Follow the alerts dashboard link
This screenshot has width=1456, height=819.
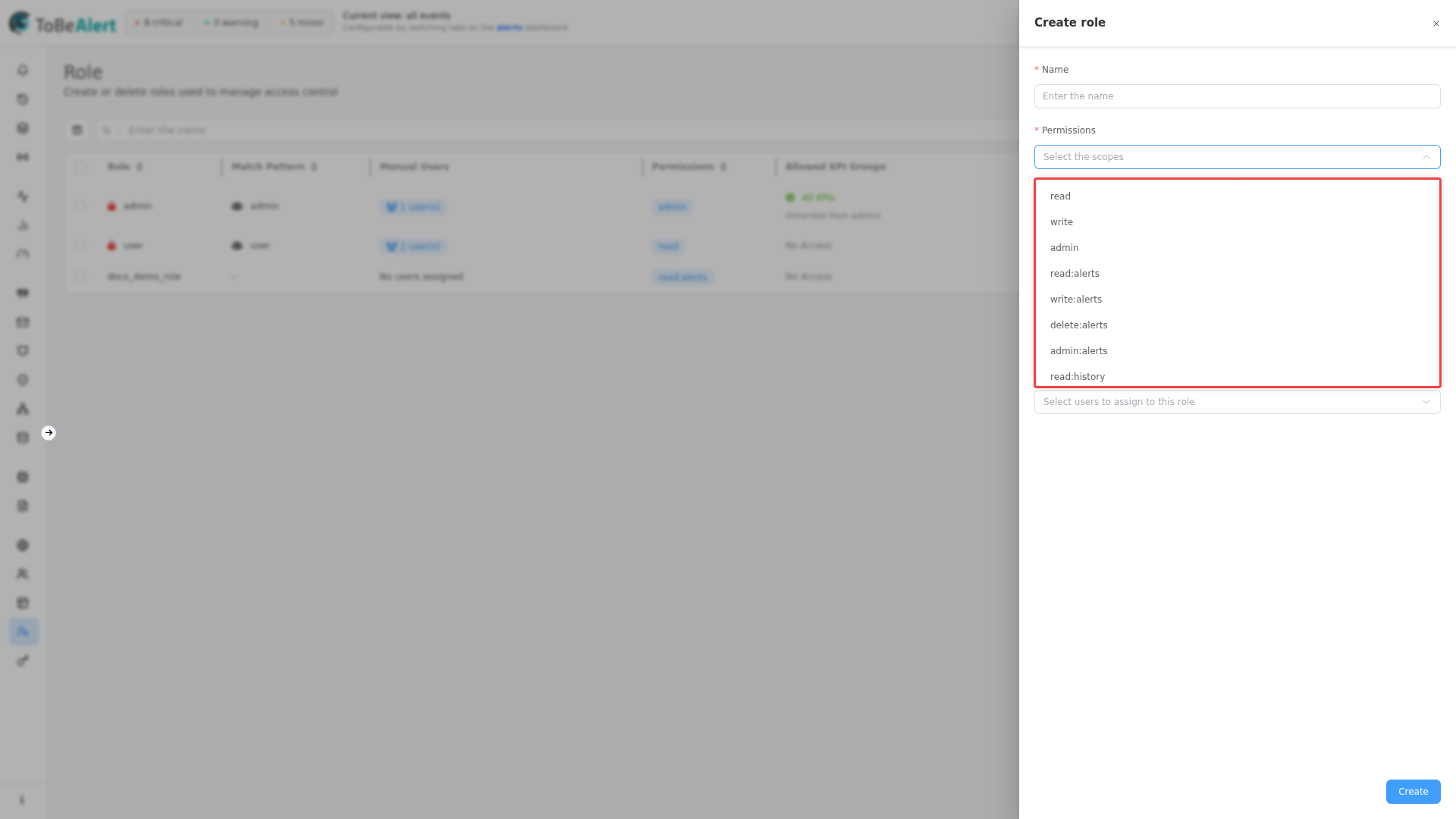[x=510, y=28]
